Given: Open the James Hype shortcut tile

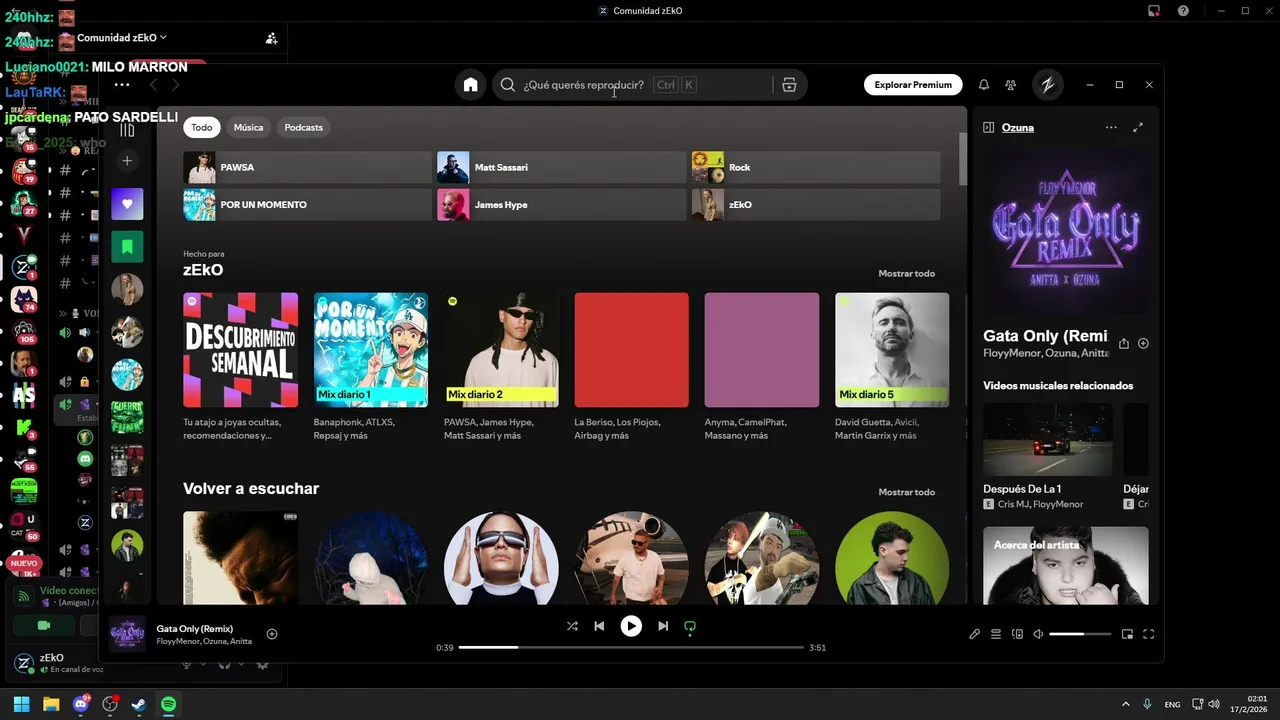Looking at the screenshot, I should (561, 204).
